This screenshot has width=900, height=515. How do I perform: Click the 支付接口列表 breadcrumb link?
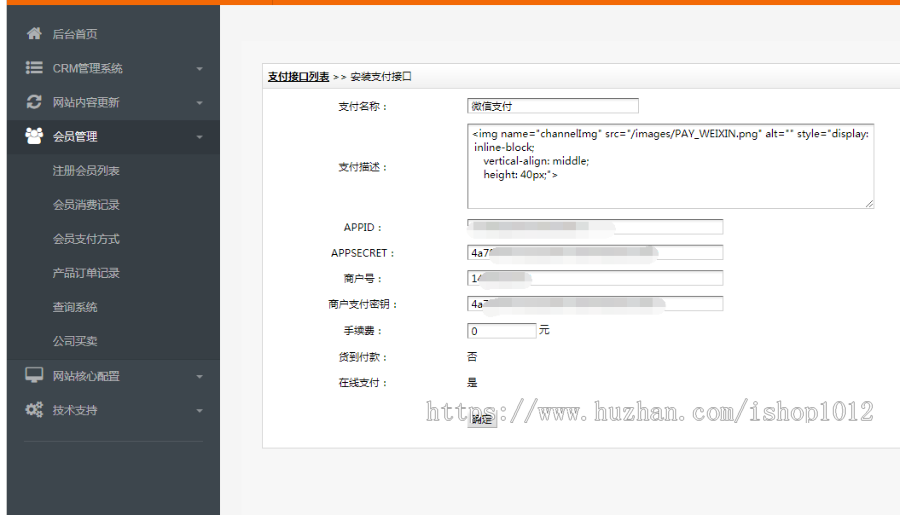tap(298, 77)
